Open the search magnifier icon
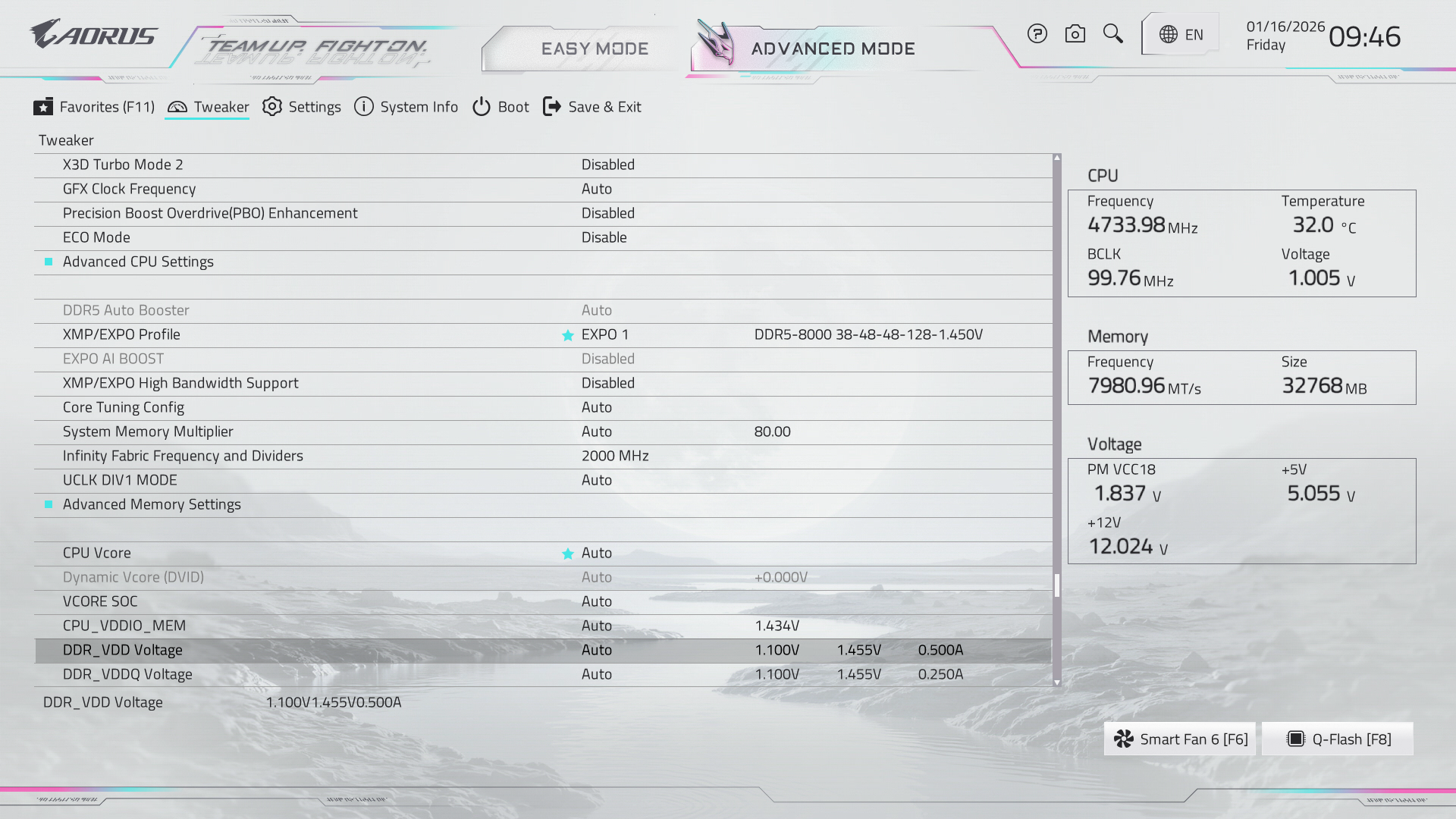Viewport: 1456px width, 819px height. click(1112, 34)
